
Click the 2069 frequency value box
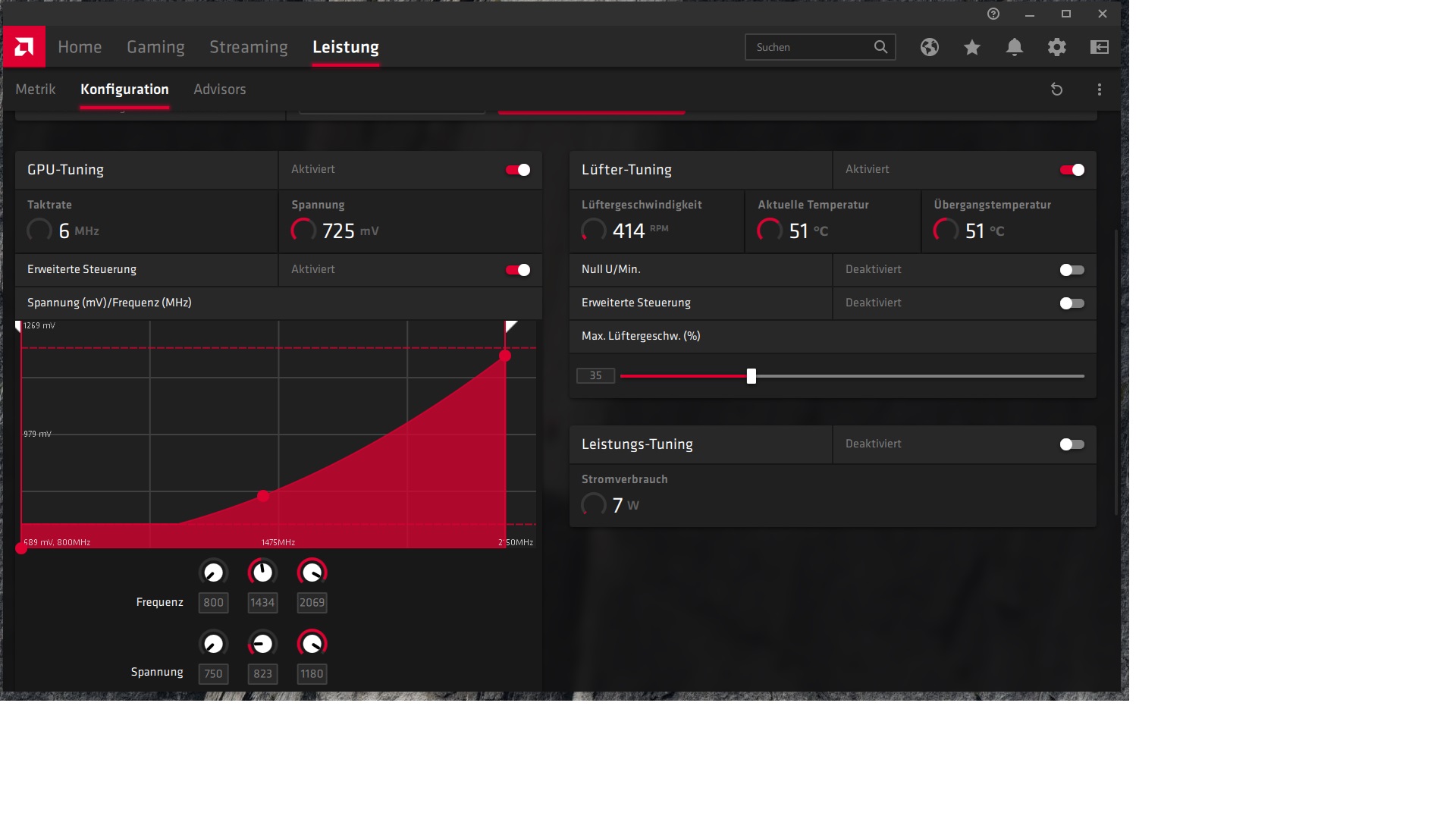click(312, 603)
